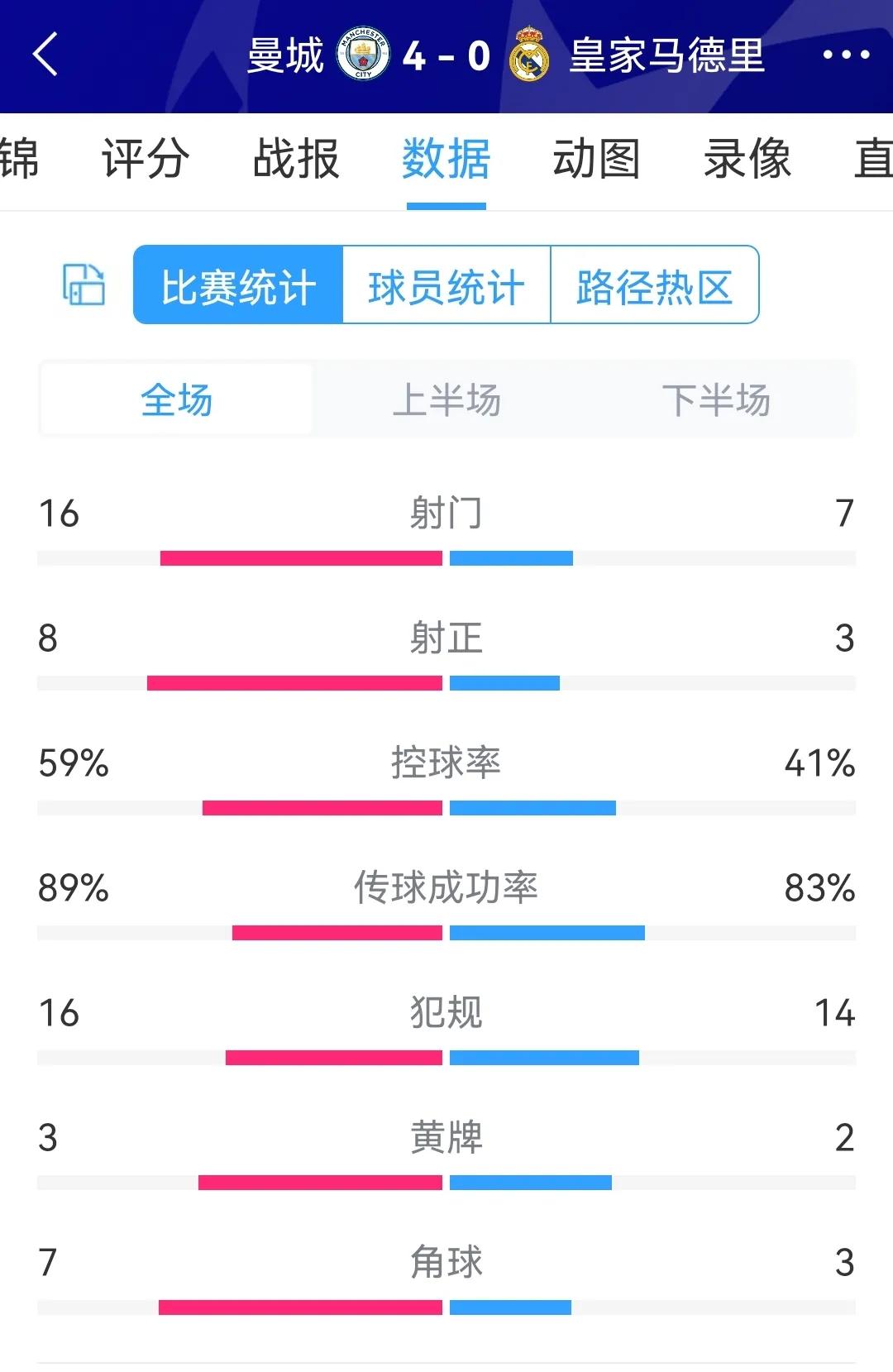Open the 战报 tab
This screenshot has width=893, height=1372.
[x=296, y=159]
